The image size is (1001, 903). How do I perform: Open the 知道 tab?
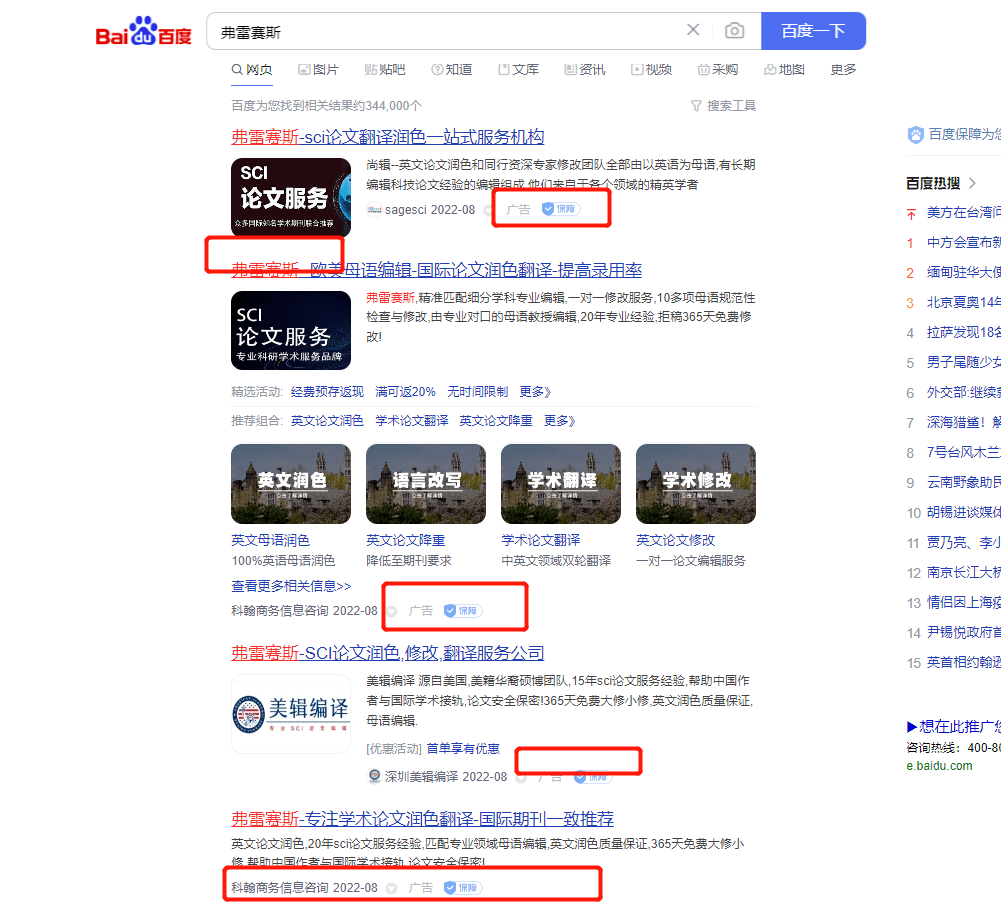[451, 70]
